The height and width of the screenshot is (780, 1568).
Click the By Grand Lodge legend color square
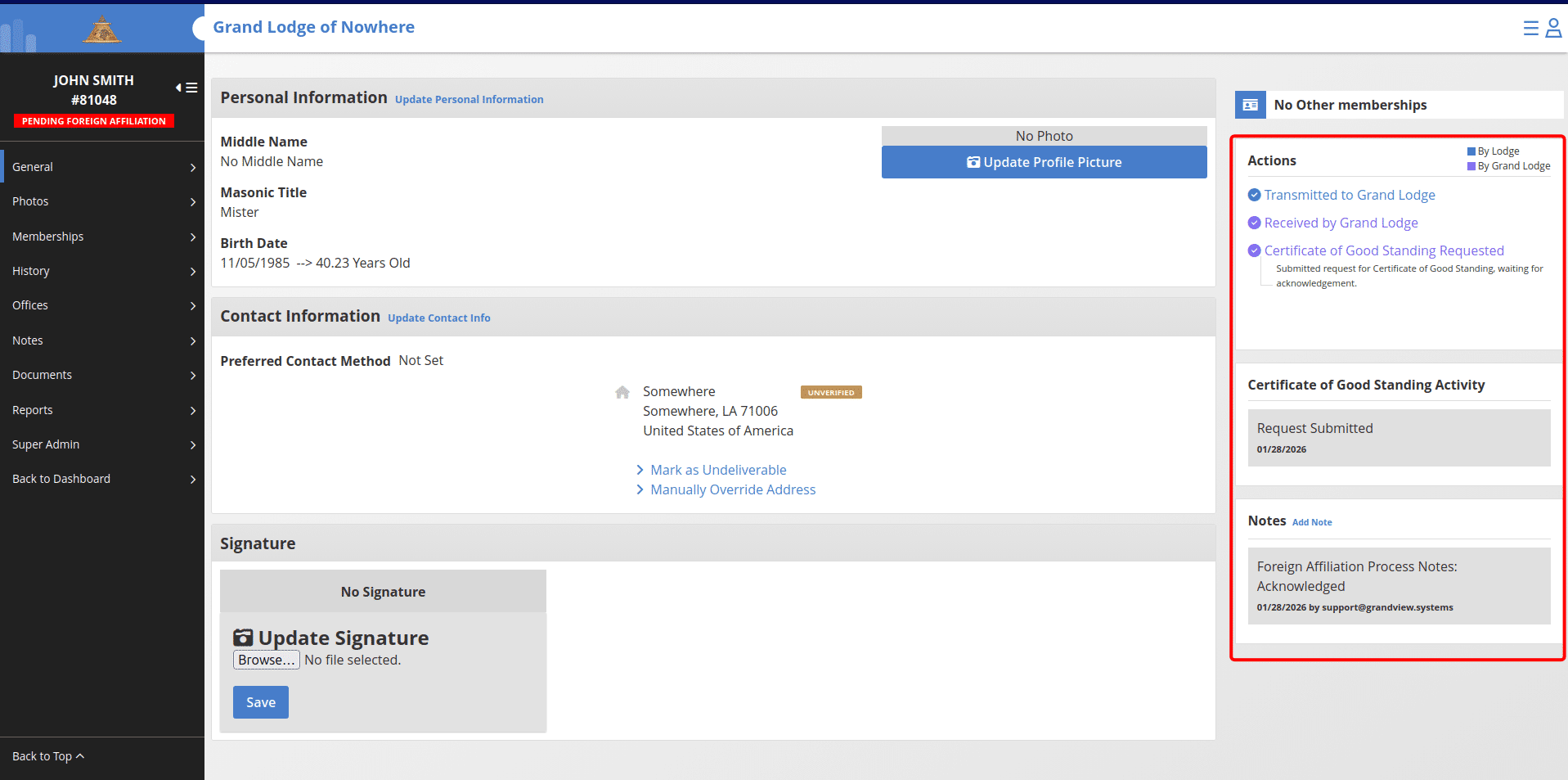(x=1471, y=166)
